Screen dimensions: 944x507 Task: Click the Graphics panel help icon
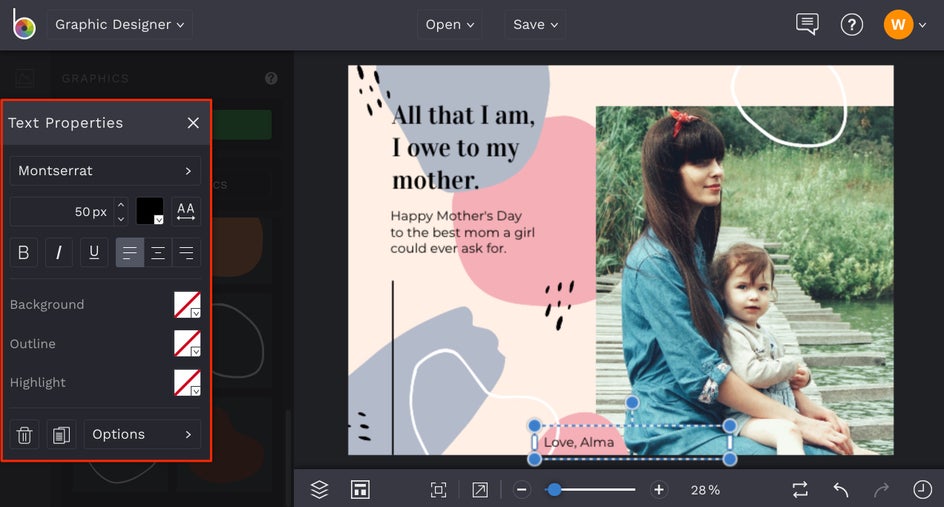[272, 78]
